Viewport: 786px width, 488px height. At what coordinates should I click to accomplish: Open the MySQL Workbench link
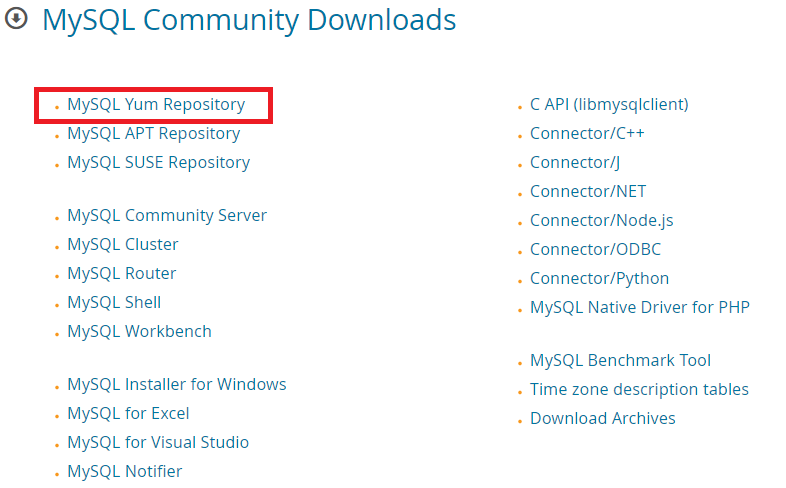point(139,332)
